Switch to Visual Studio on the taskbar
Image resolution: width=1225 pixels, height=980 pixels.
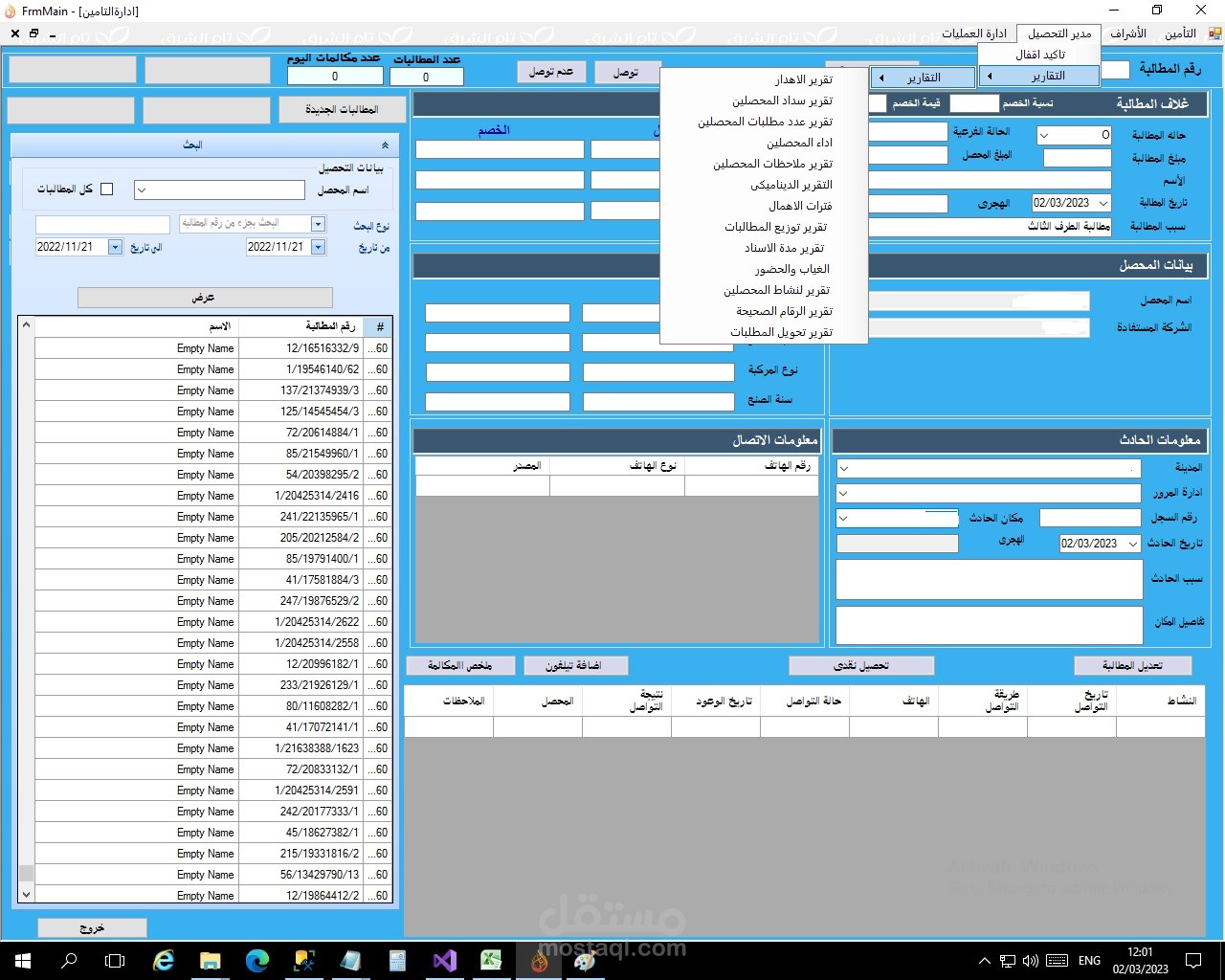click(x=445, y=961)
